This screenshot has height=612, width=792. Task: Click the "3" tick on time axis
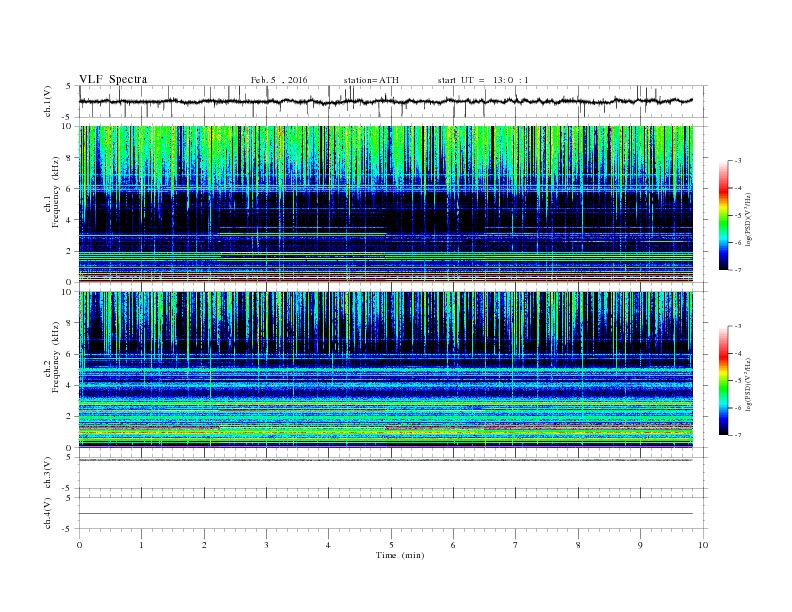pos(266,545)
